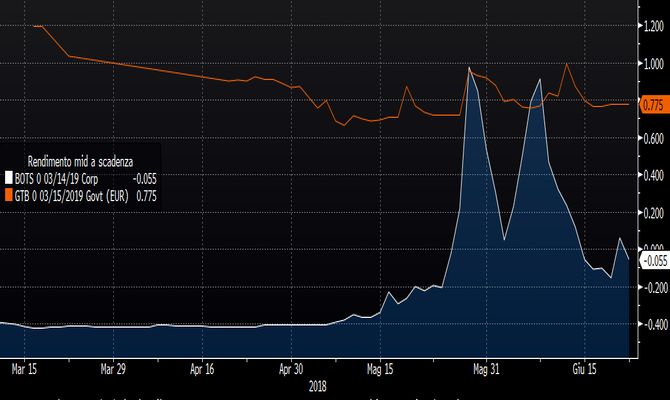The image size is (670, 400).
Task: Click the 1.200 y-axis label
Action: coord(653,27)
